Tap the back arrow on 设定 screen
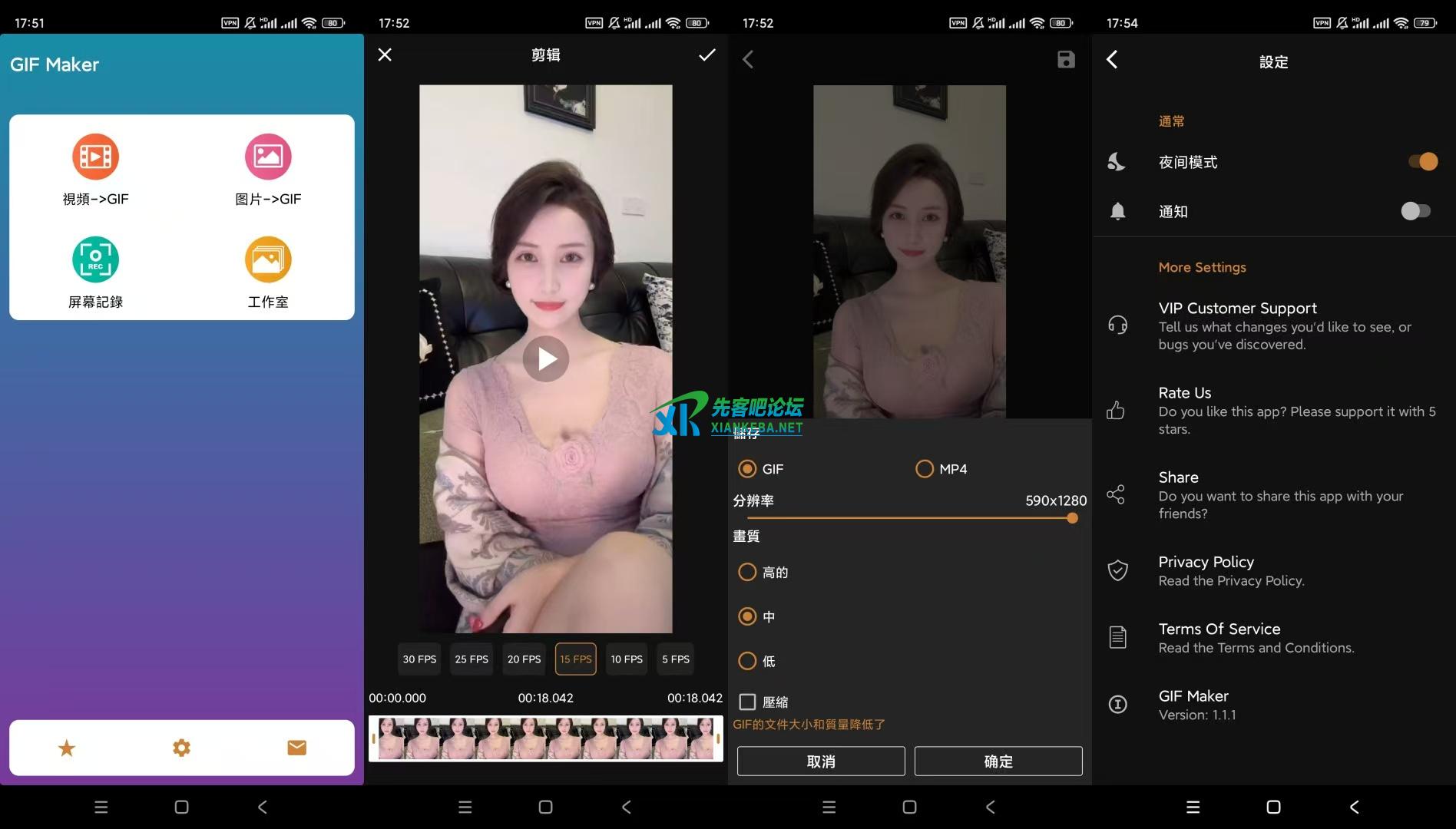This screenshot has width=1456, height=829. pos(1112,58)
